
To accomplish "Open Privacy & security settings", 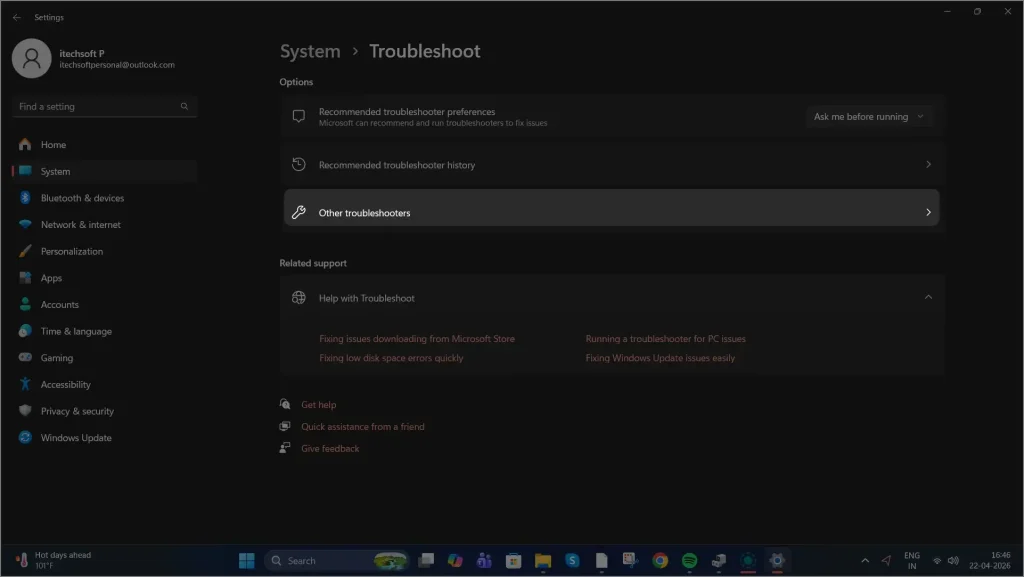I will 76,410.
